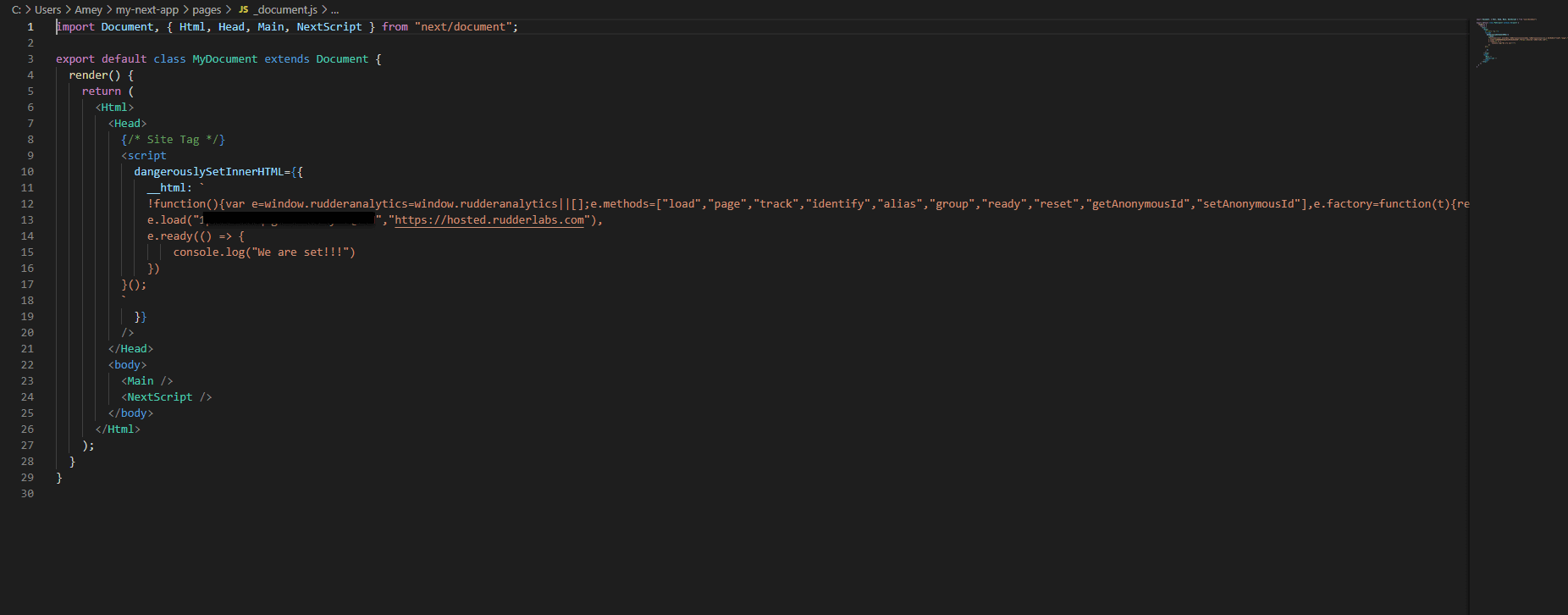The height and width of the screenshot is (615, 1568).
Task: Click the minimap code preview
Action: click(1516, 41)
